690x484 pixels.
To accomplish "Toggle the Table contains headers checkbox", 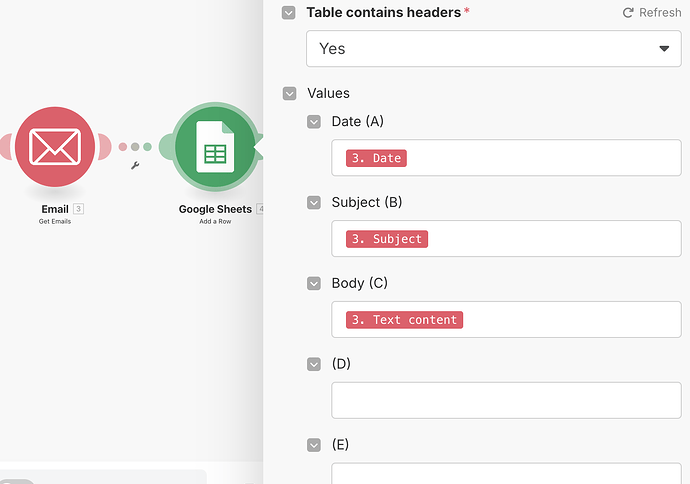I will coord(289,13).
